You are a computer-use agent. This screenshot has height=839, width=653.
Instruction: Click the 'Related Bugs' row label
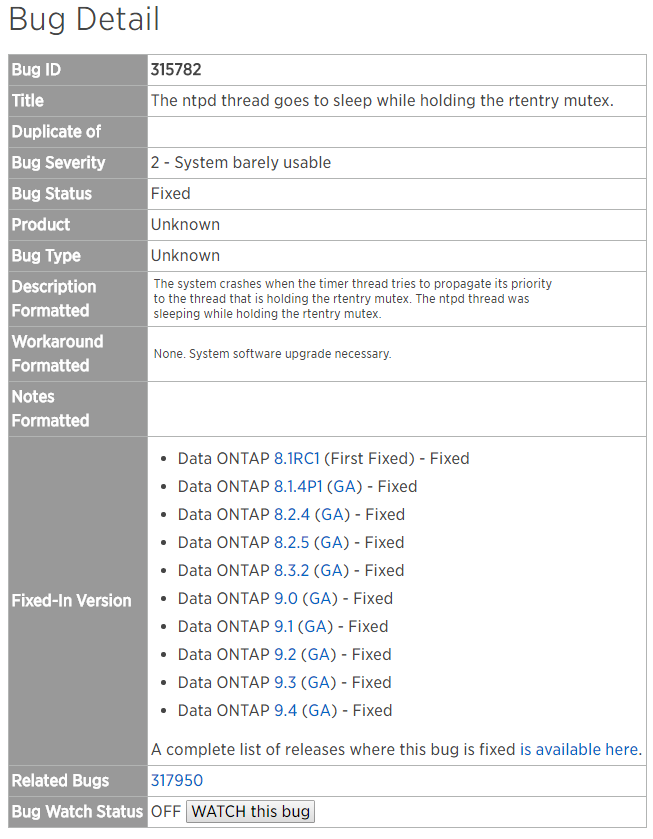coord(60,781)
